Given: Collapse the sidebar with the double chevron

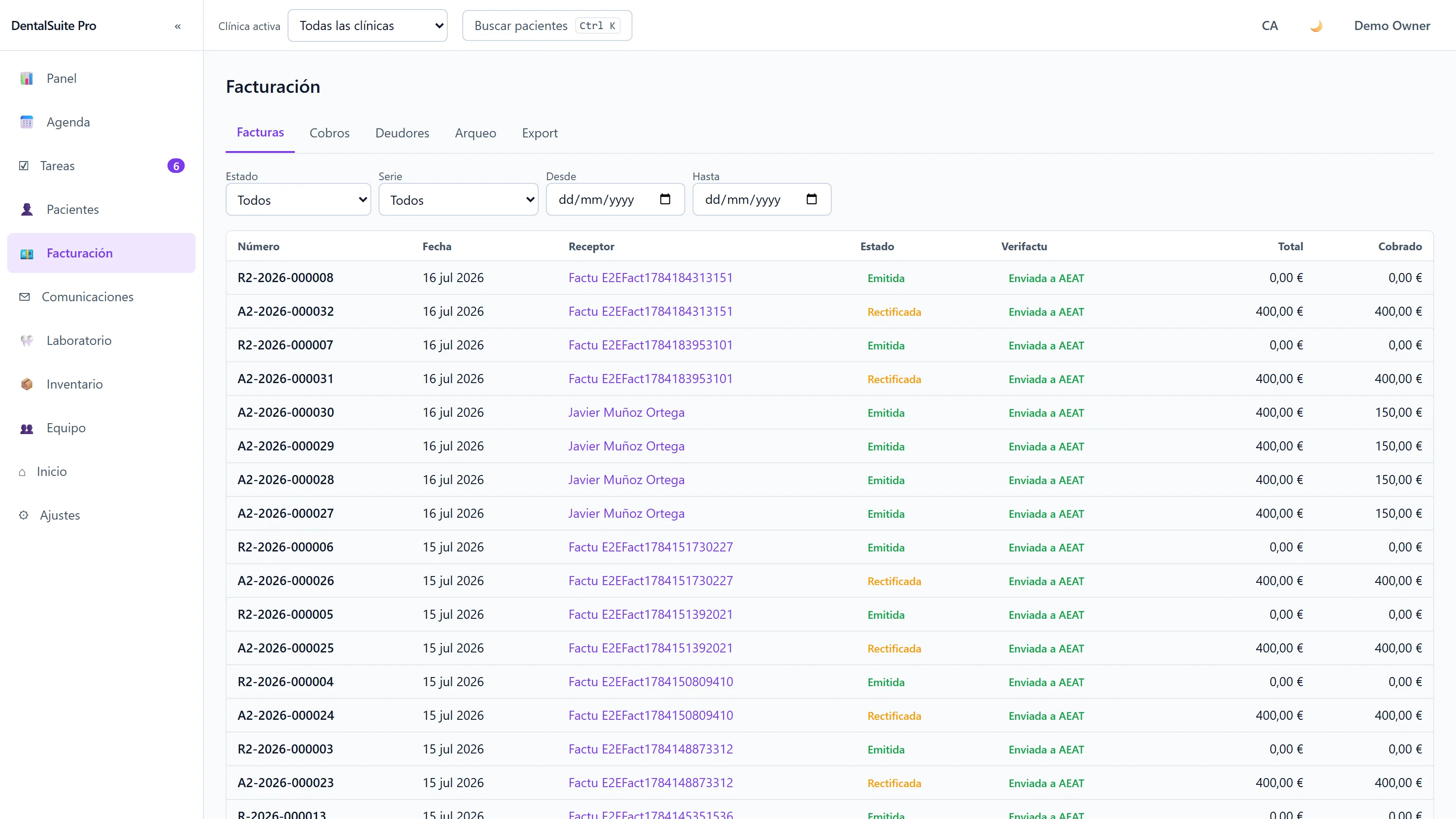Looking at the screenshot, I should [x=177, y=26].
